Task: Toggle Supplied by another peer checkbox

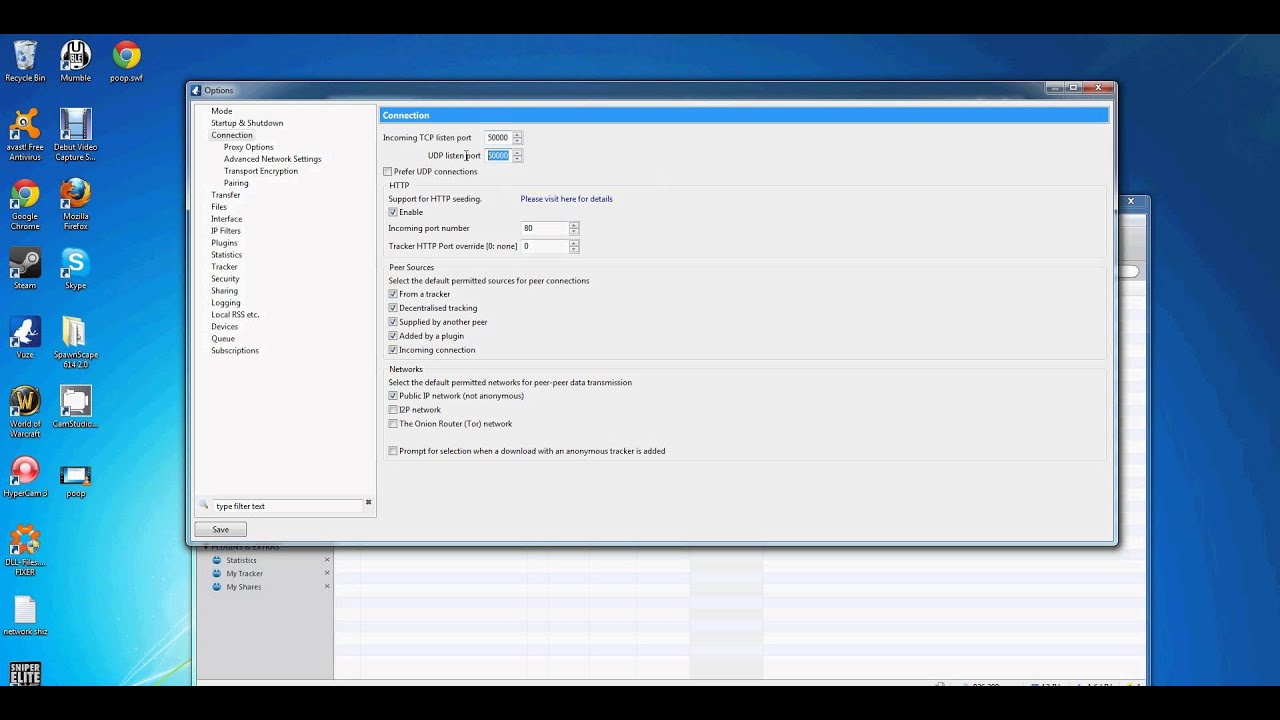Action: [x=393, y=322]
